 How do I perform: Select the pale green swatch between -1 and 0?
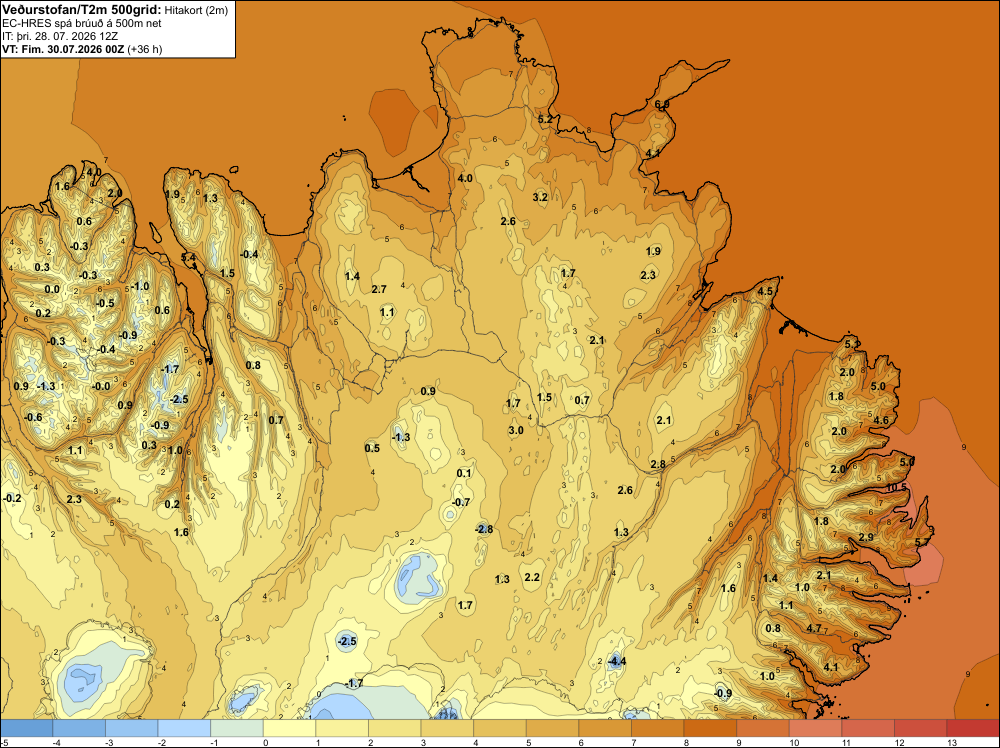(237, 728)
